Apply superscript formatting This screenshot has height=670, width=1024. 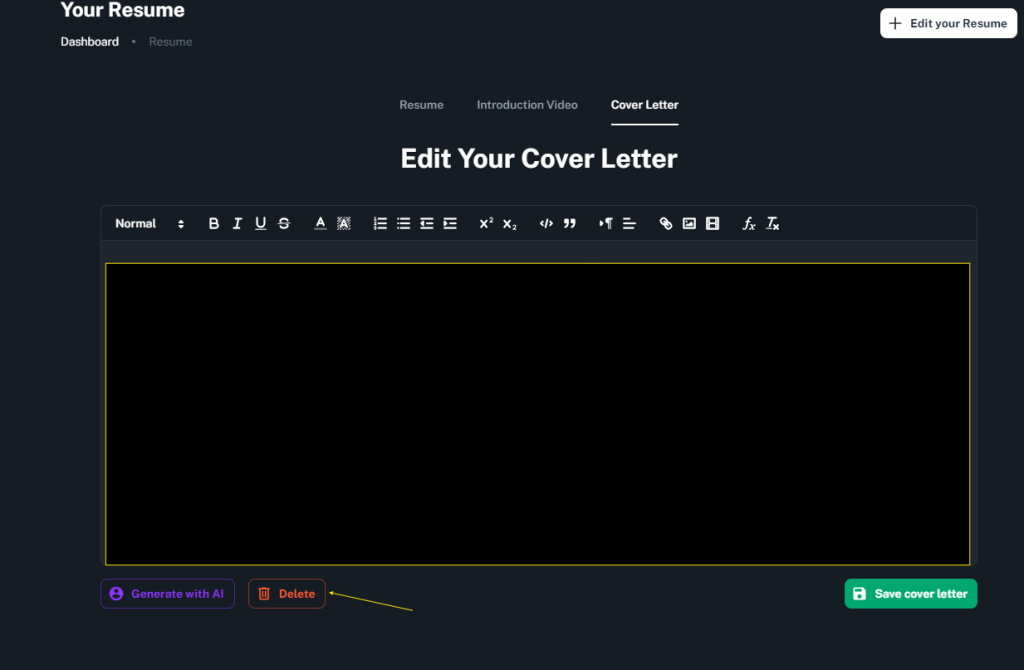point(486,223)
